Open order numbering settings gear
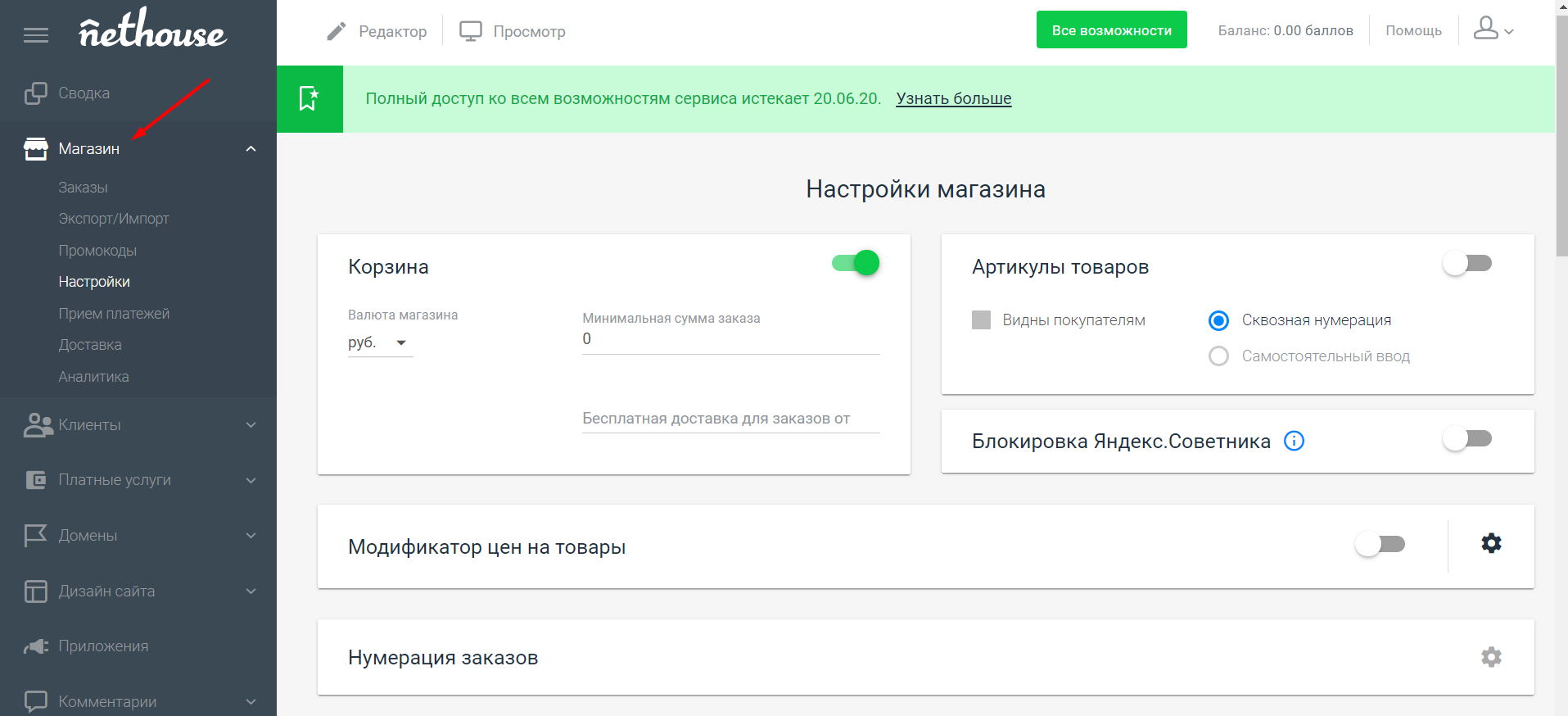1568x716 pixels. pyautogui.click(x=1491, y=657)
